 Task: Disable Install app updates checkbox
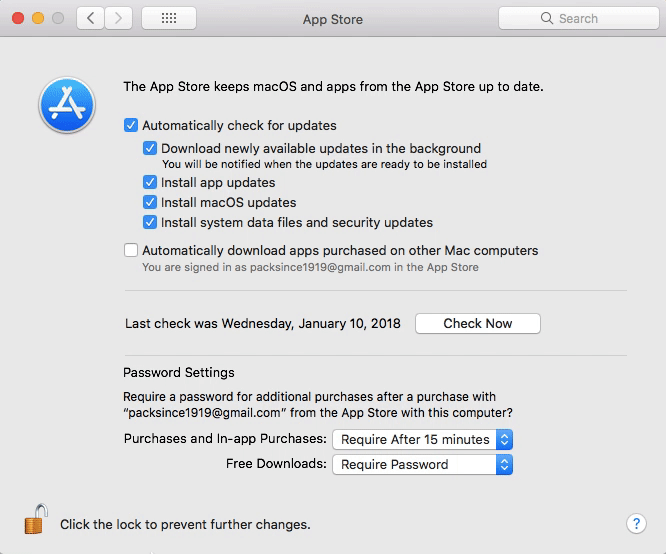click(150, 183)
